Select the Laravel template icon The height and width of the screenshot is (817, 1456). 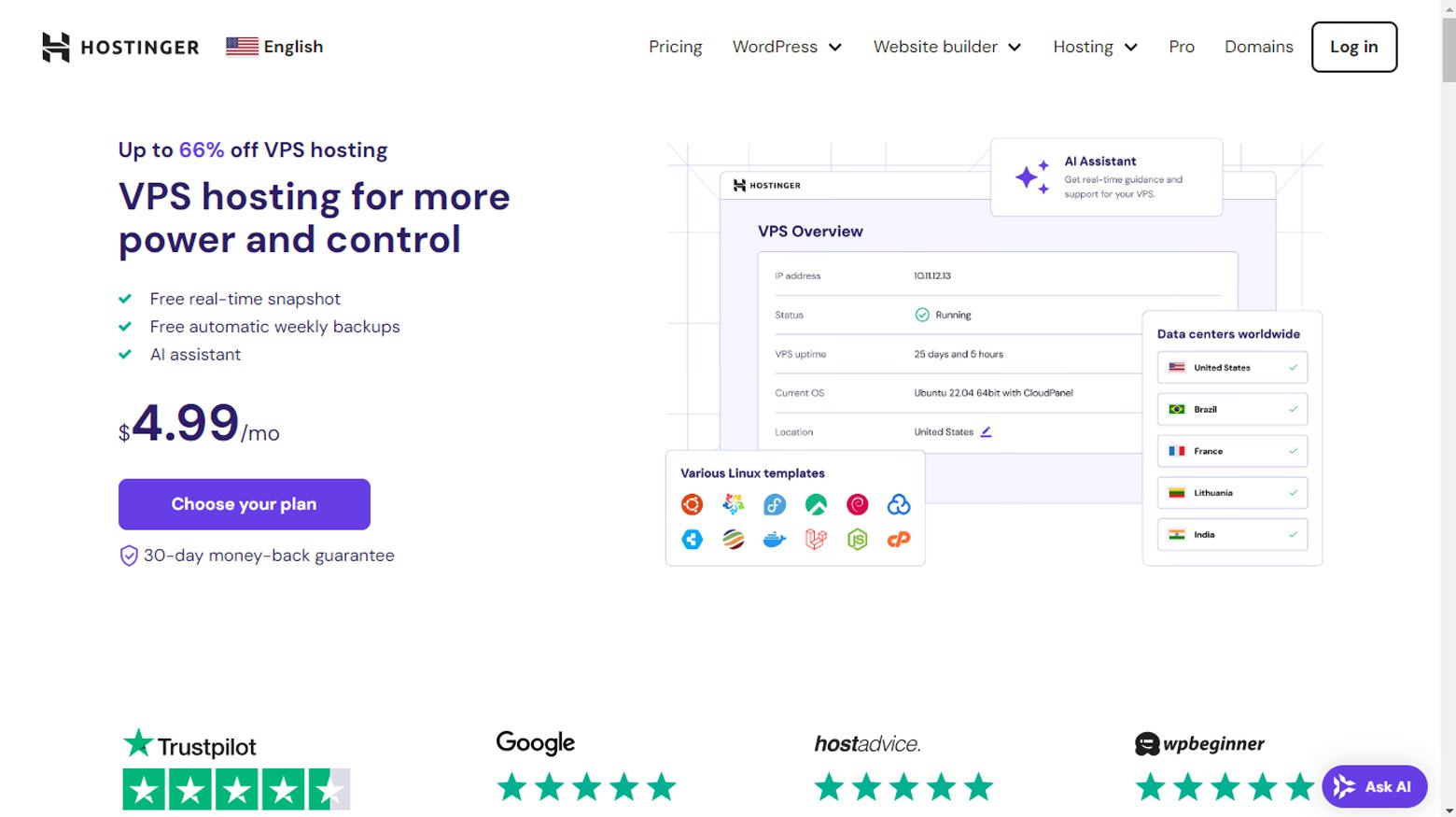coord(816,539)
